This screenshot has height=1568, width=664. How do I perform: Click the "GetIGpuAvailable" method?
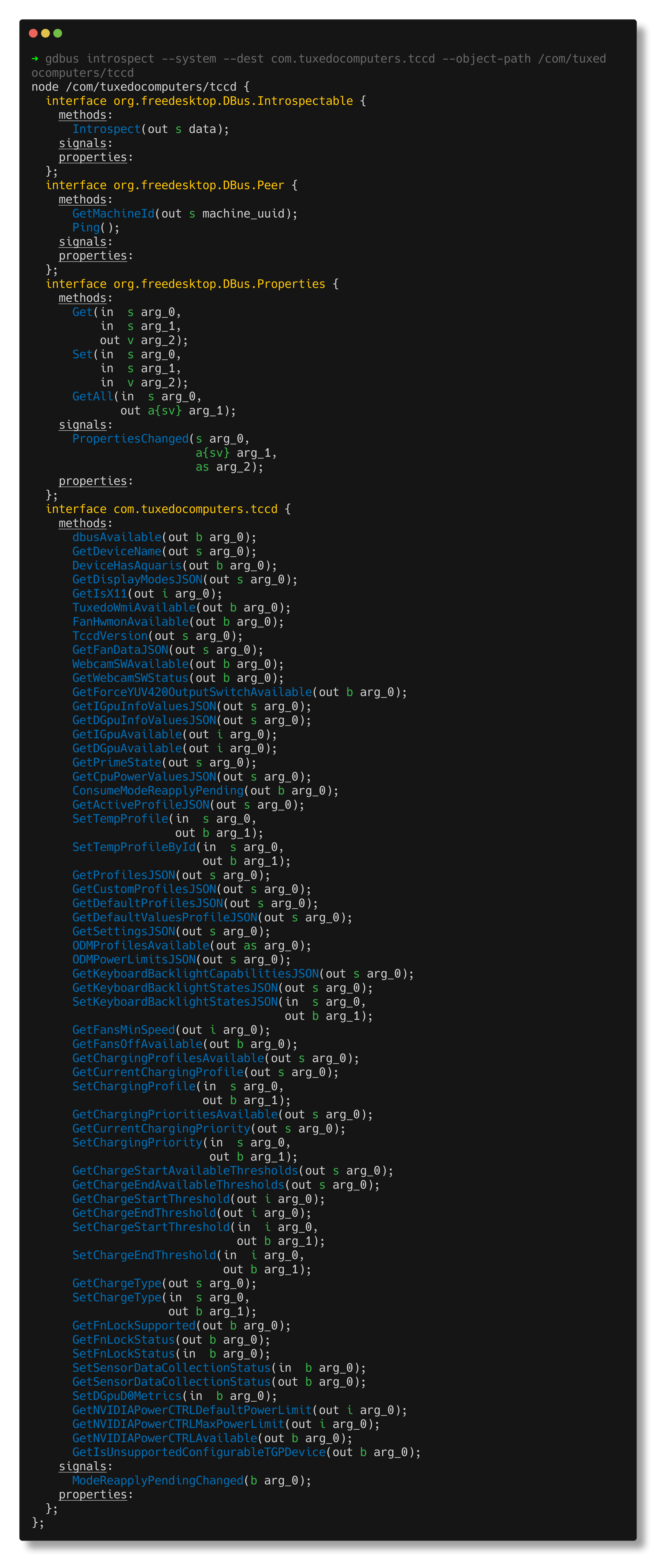pyautogui.click(x=127, y=734)
